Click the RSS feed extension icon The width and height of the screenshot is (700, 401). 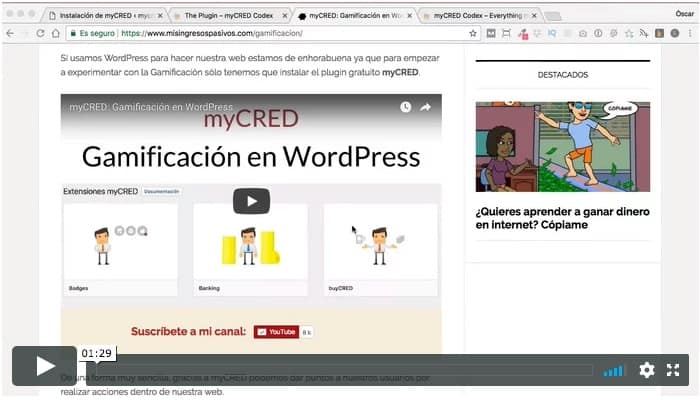coord(644,33)
